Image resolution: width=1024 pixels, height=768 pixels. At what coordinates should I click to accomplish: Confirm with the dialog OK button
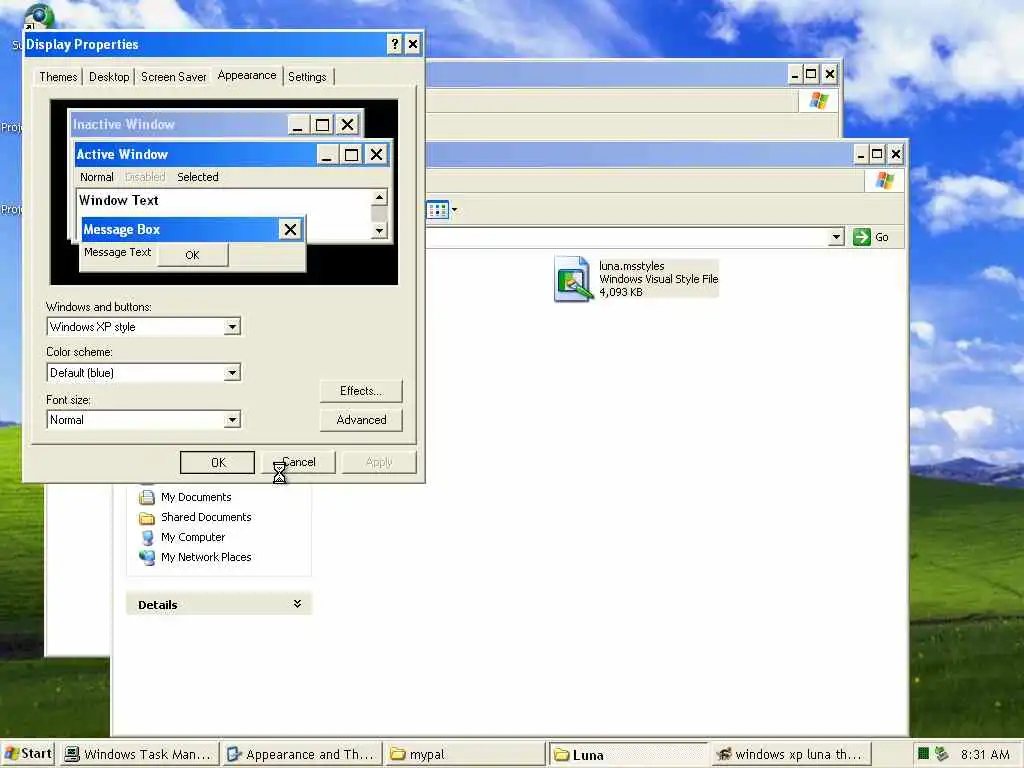pos(217,462)
